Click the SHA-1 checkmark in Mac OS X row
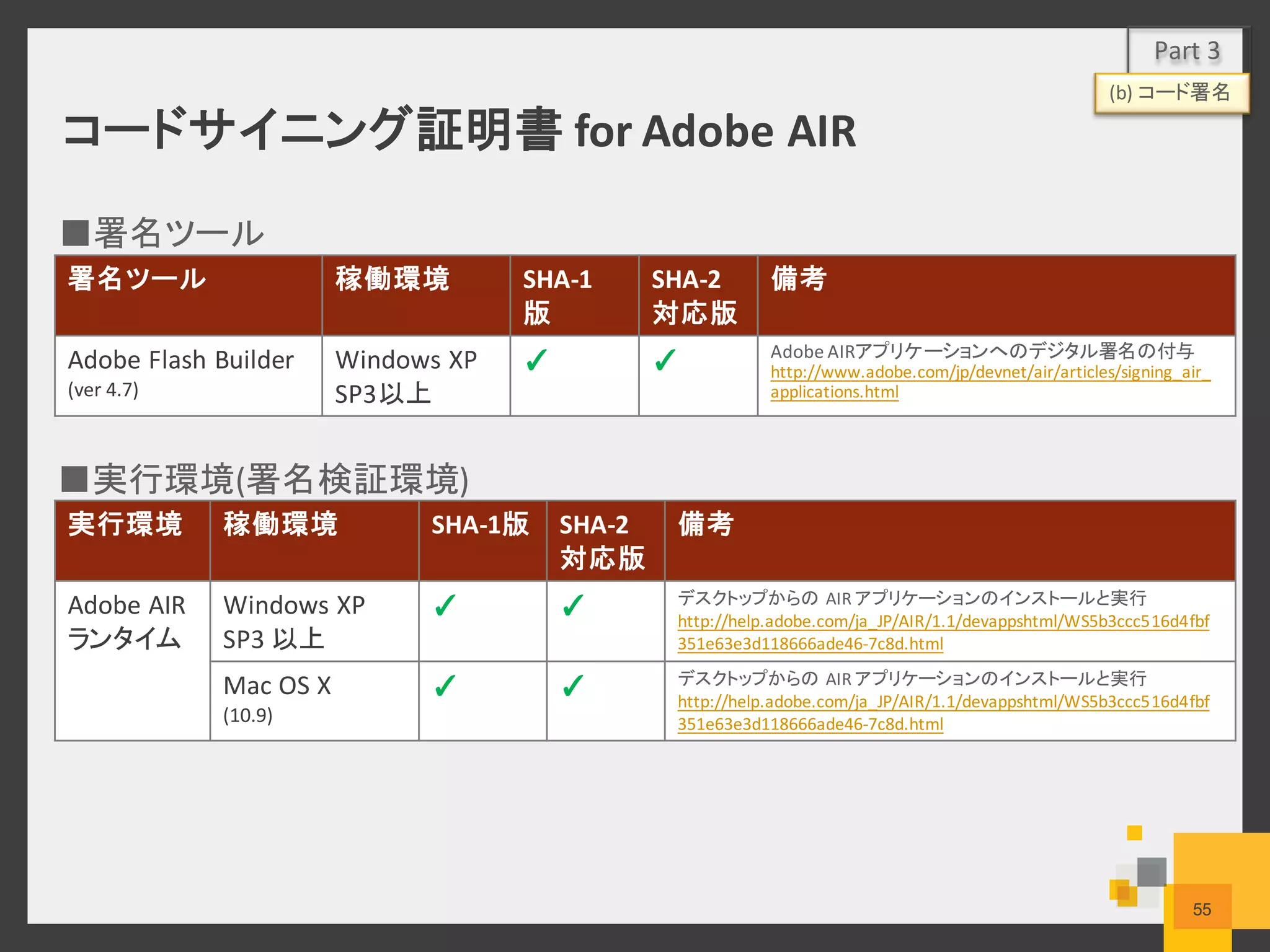Screen dimensions: 1270x952 [445, 685]
